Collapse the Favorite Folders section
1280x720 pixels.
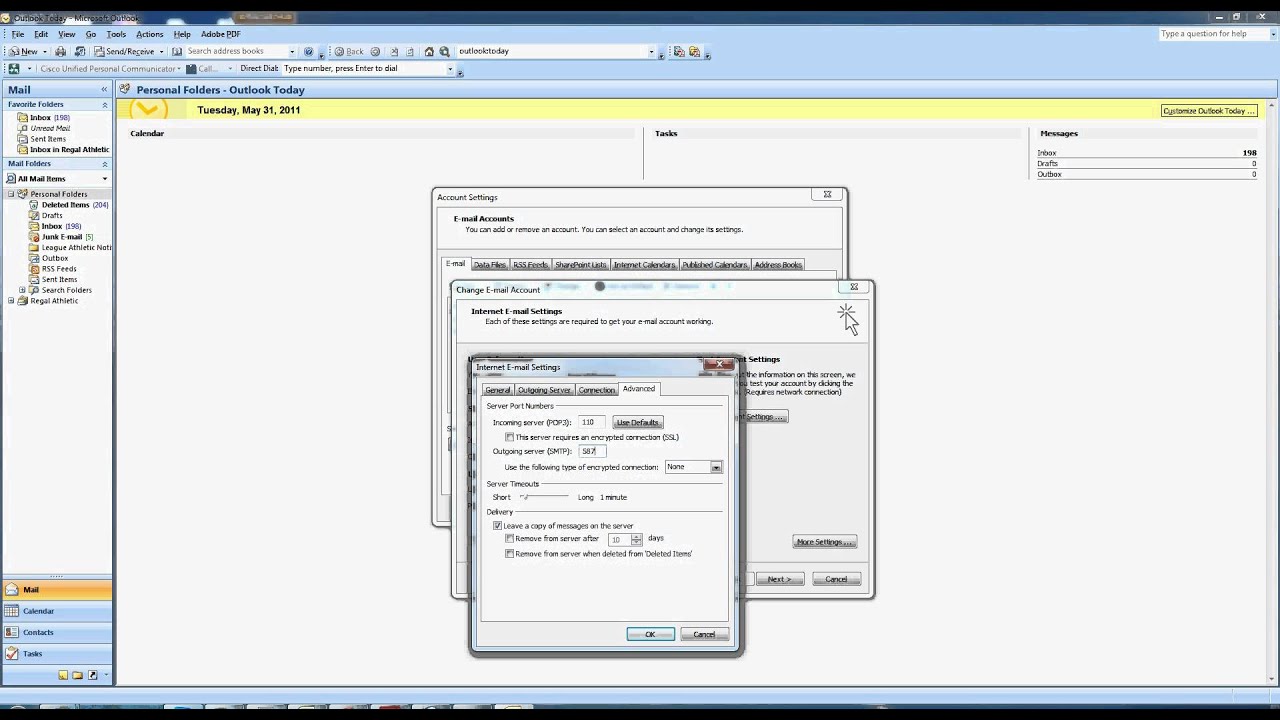click(x=104, y=105)
